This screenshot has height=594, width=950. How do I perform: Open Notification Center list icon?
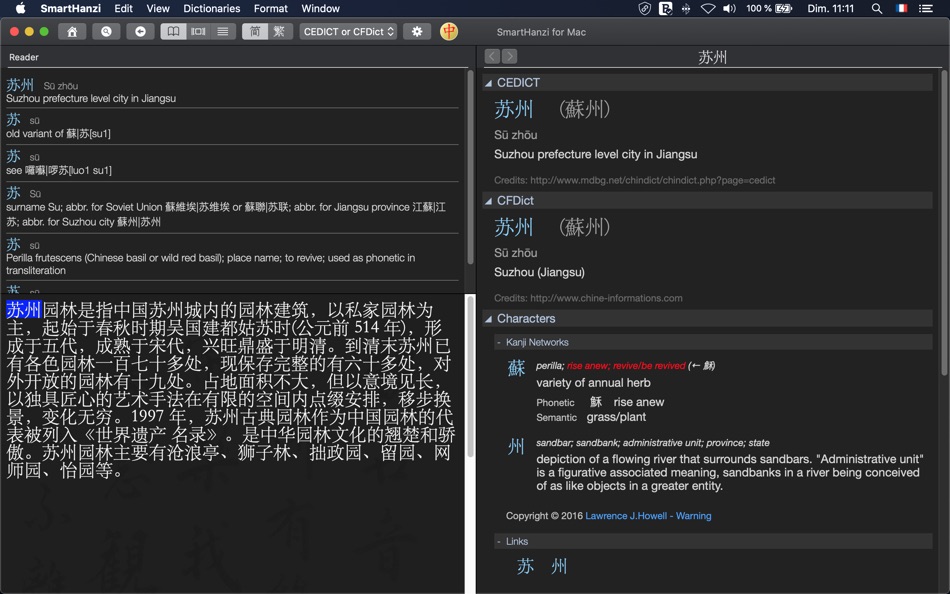(926, 8)
